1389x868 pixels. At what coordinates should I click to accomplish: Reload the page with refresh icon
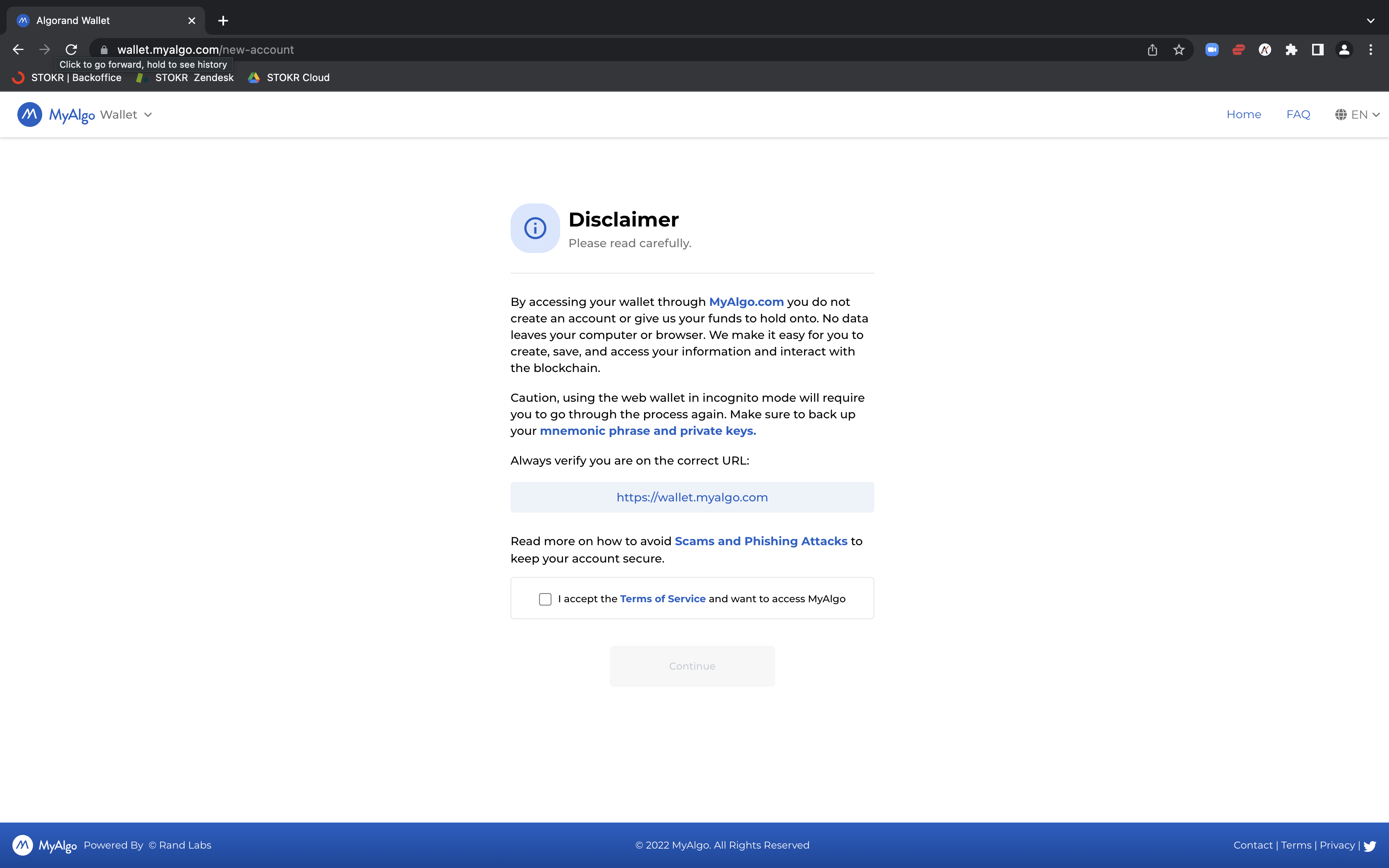71,50
